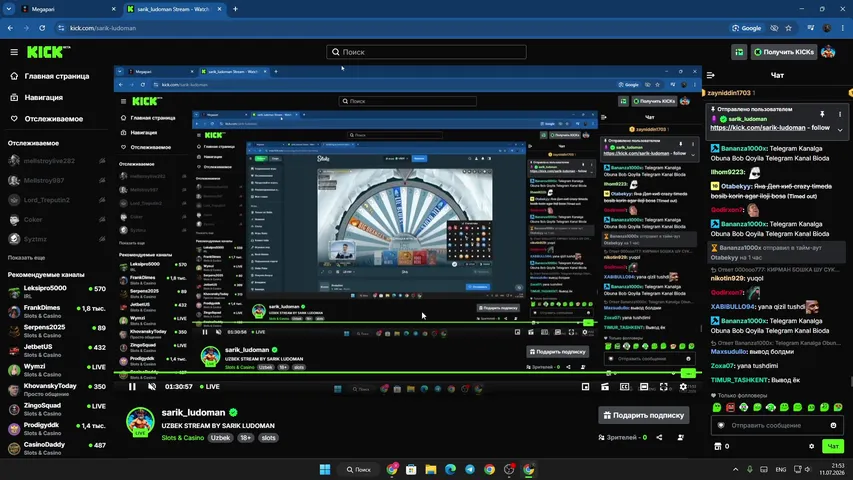Click the user icon next to share
853x480 pixels.
tap(681, 437)
